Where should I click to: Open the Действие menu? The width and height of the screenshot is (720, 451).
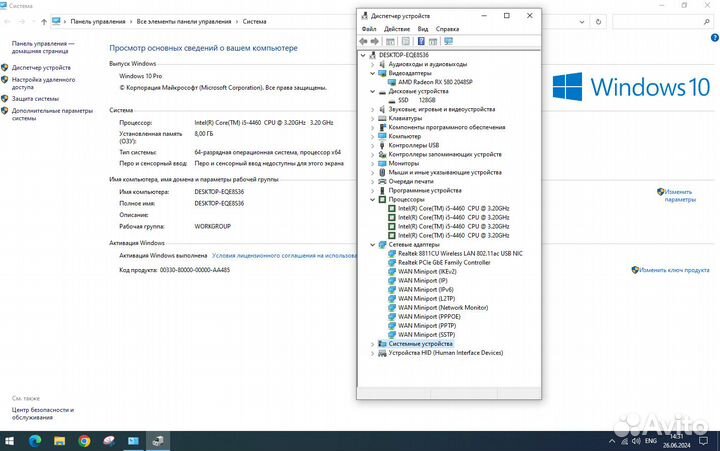pyautogui.click(x=397, y=29)
